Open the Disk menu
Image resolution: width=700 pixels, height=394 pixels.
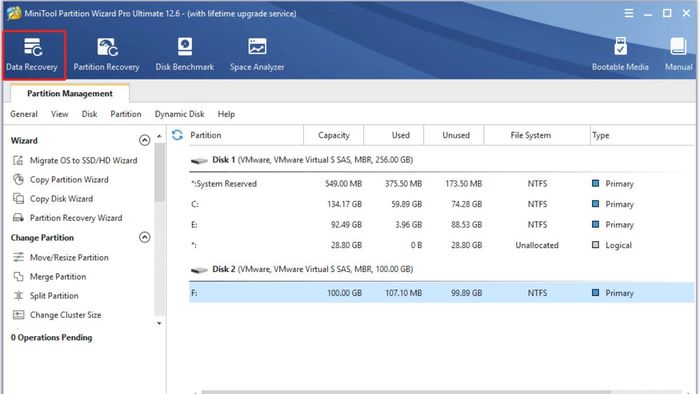(x=89, y=114)
